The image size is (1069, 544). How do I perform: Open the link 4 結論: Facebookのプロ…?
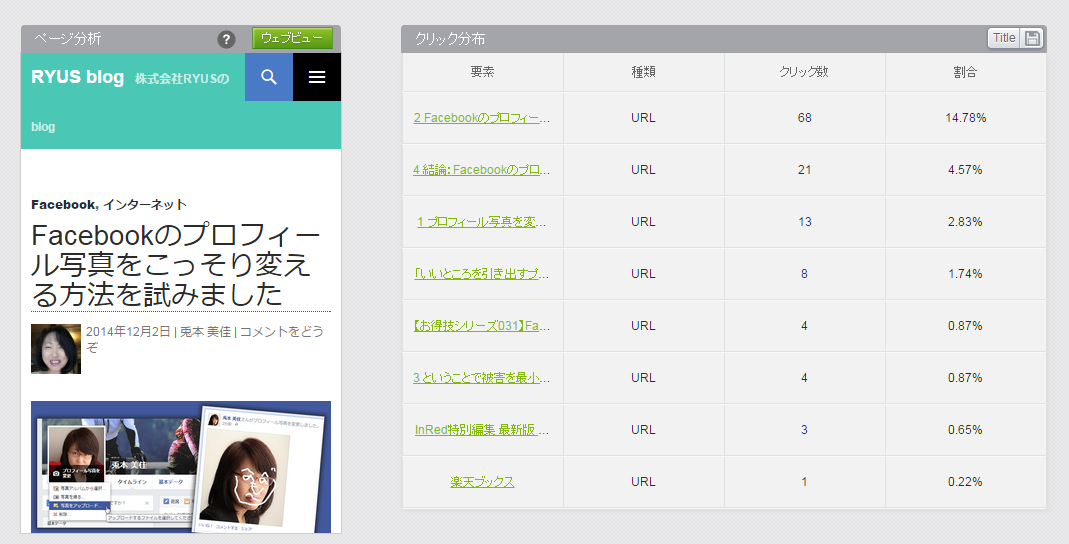(481, 170)
